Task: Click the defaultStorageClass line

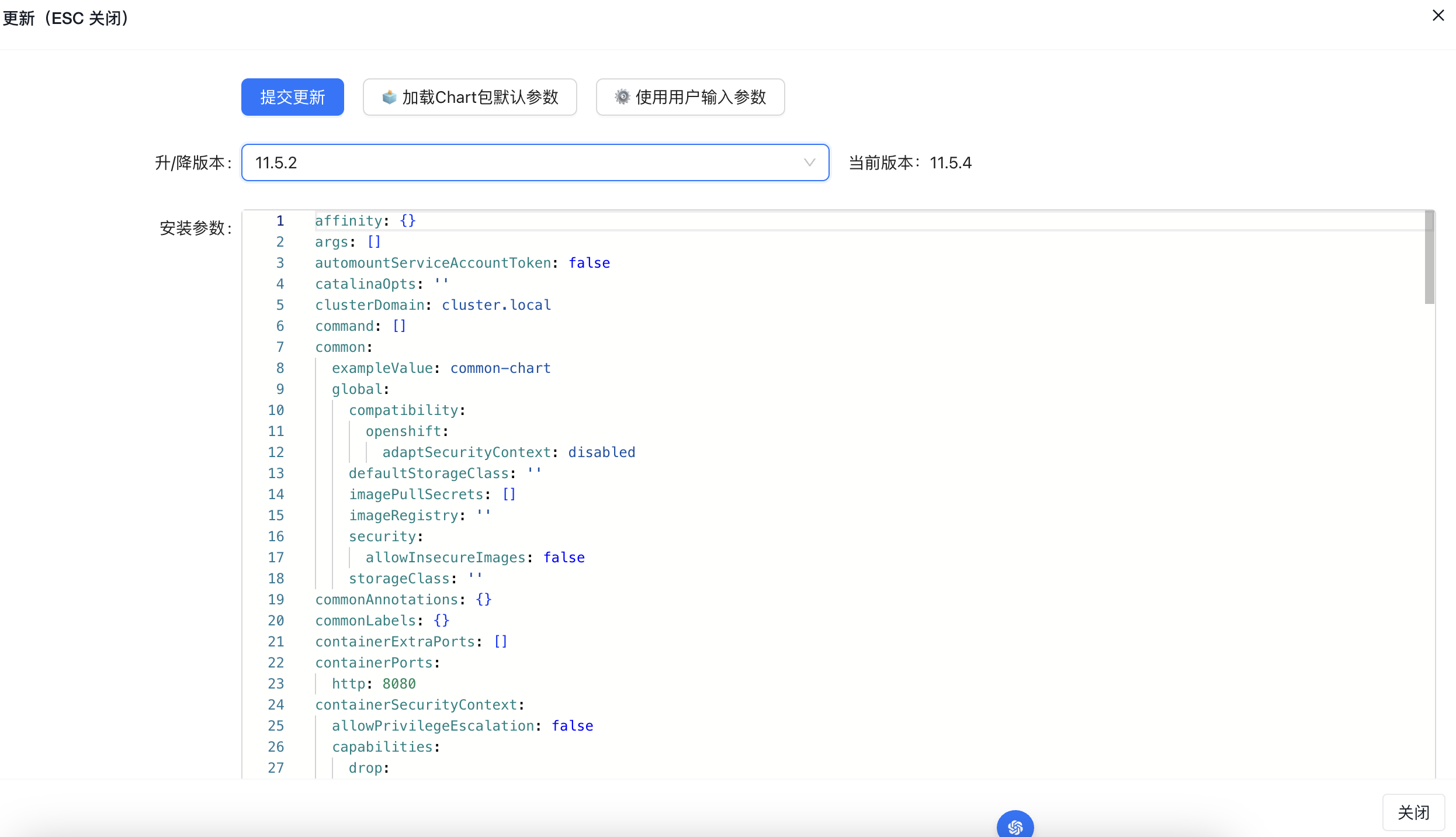Action: [x=445, y=473]
